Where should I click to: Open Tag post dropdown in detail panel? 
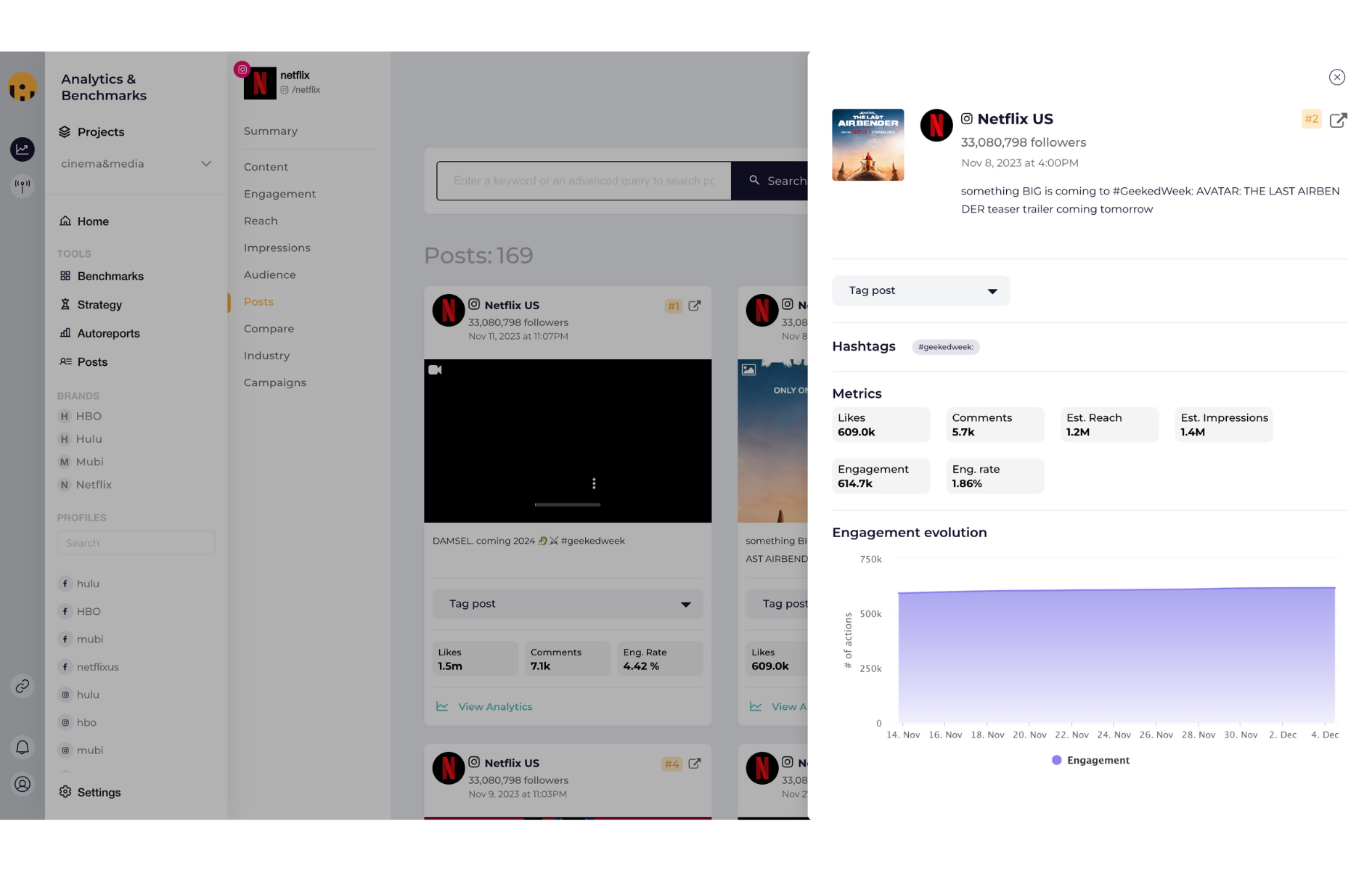tap(920, 290)
